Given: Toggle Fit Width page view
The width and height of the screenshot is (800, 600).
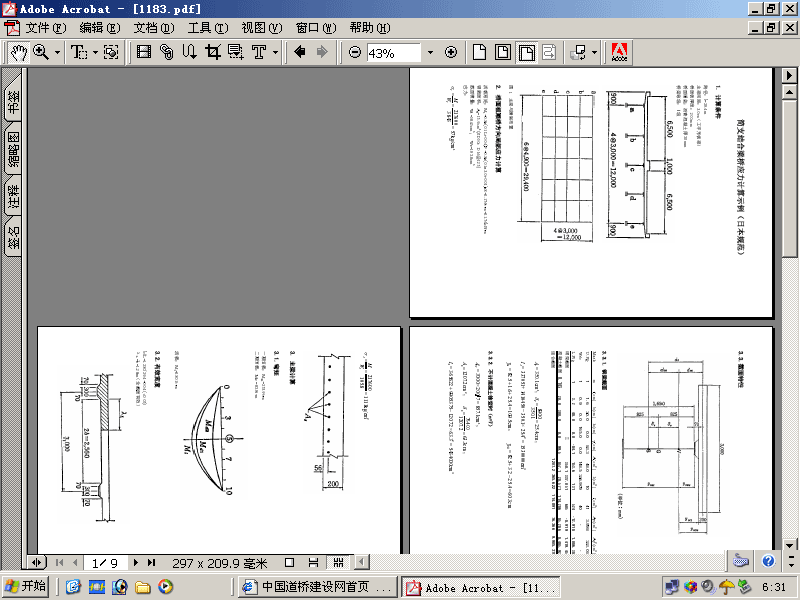Looking at the screenshot, I should pyautogui.click(x=526, y=52).
